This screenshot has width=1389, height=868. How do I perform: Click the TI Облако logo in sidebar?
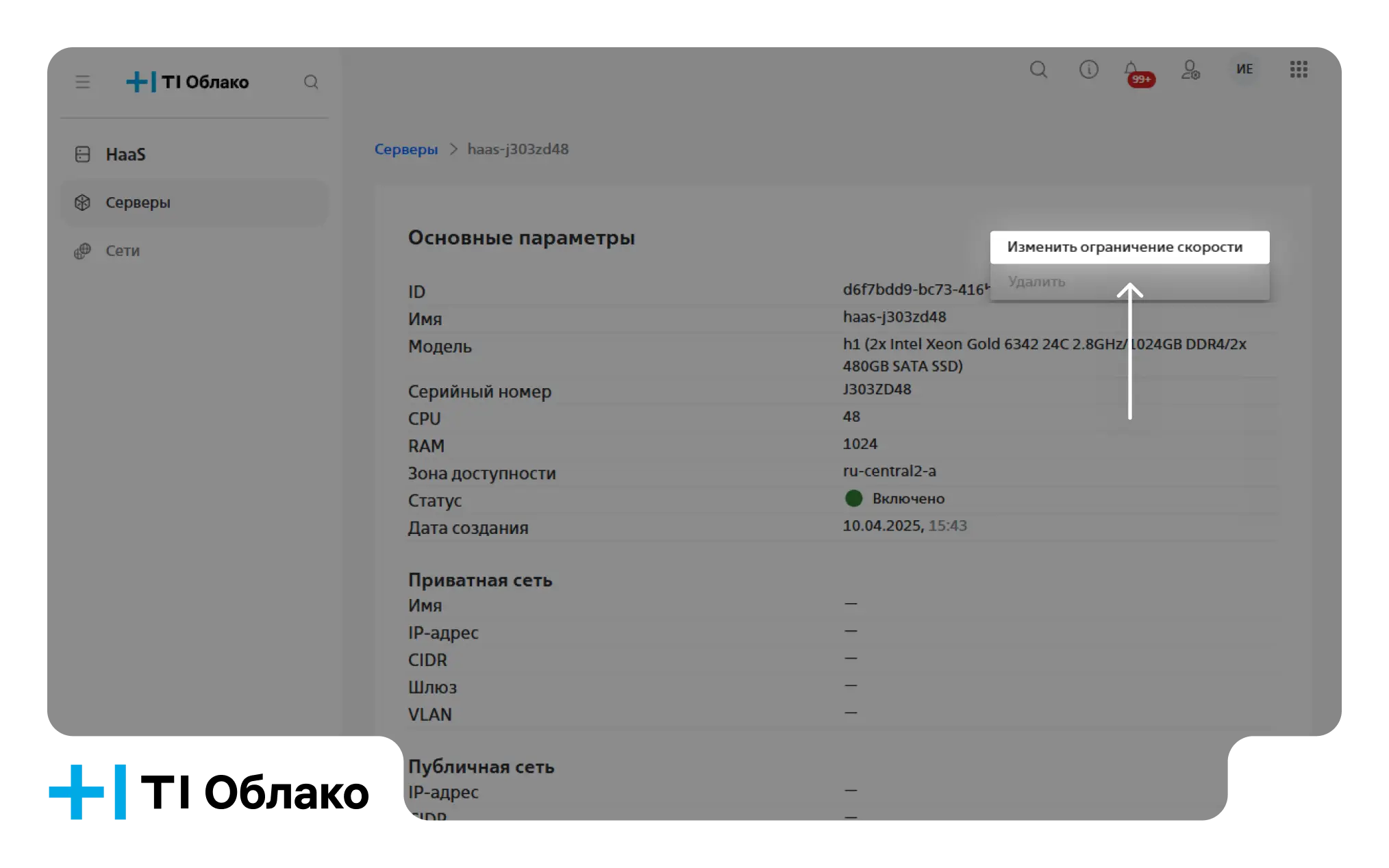[188, 82]
